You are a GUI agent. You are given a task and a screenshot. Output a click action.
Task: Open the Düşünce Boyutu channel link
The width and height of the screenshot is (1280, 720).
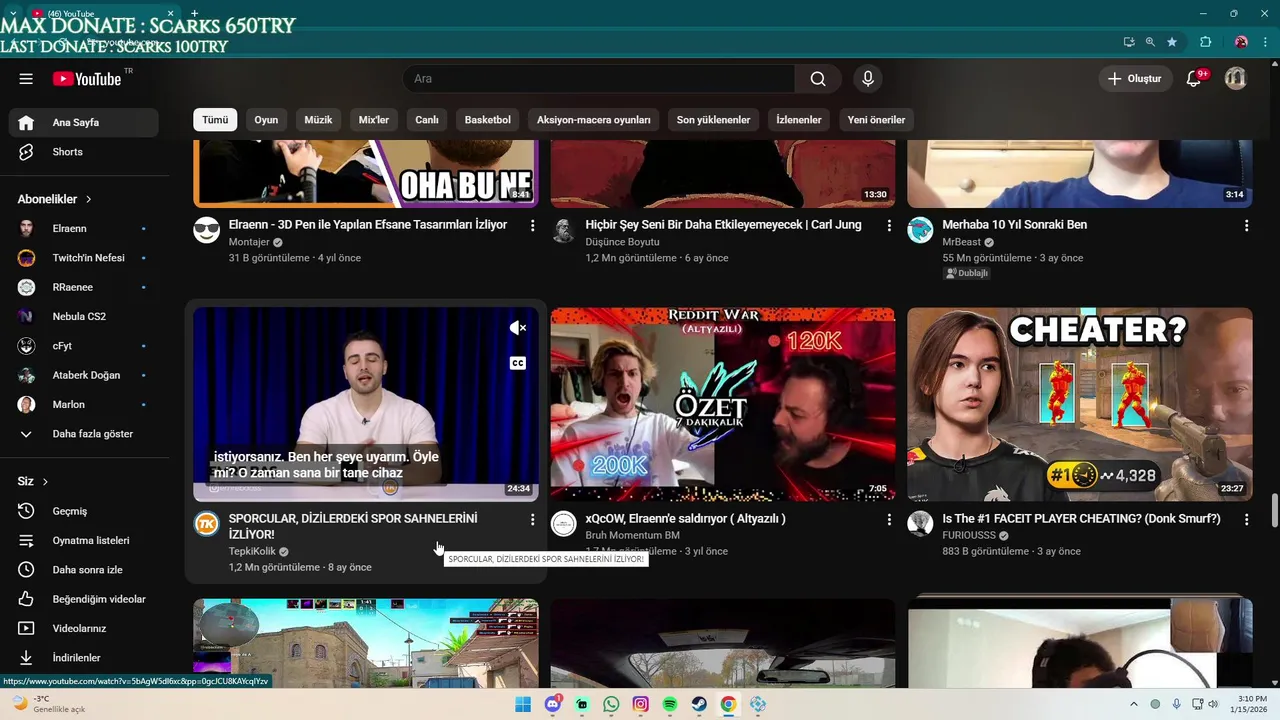pos(622,242)
